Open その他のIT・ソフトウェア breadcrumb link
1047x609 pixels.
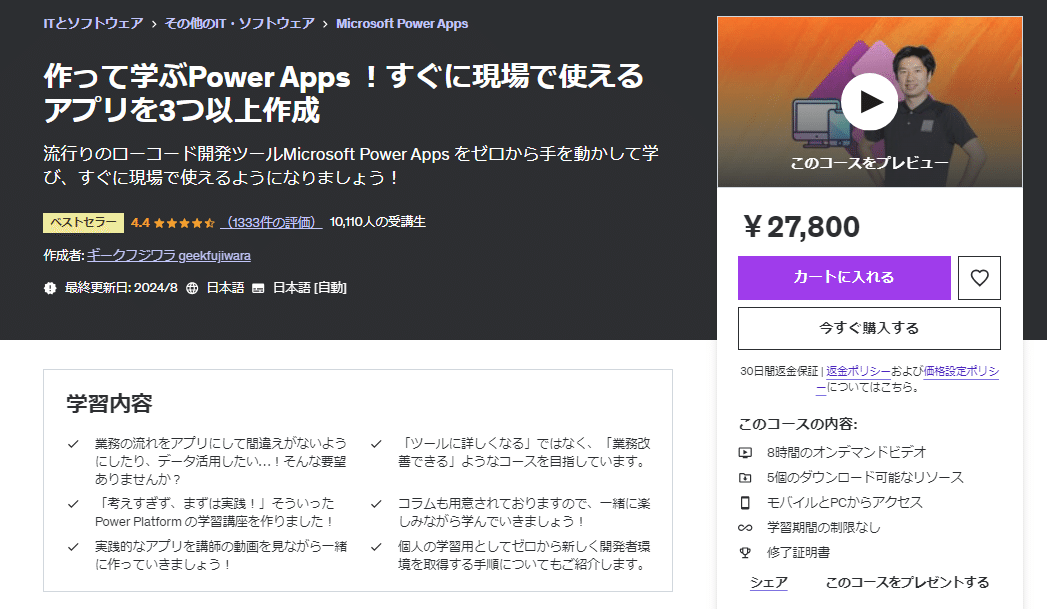coord(240,23)
